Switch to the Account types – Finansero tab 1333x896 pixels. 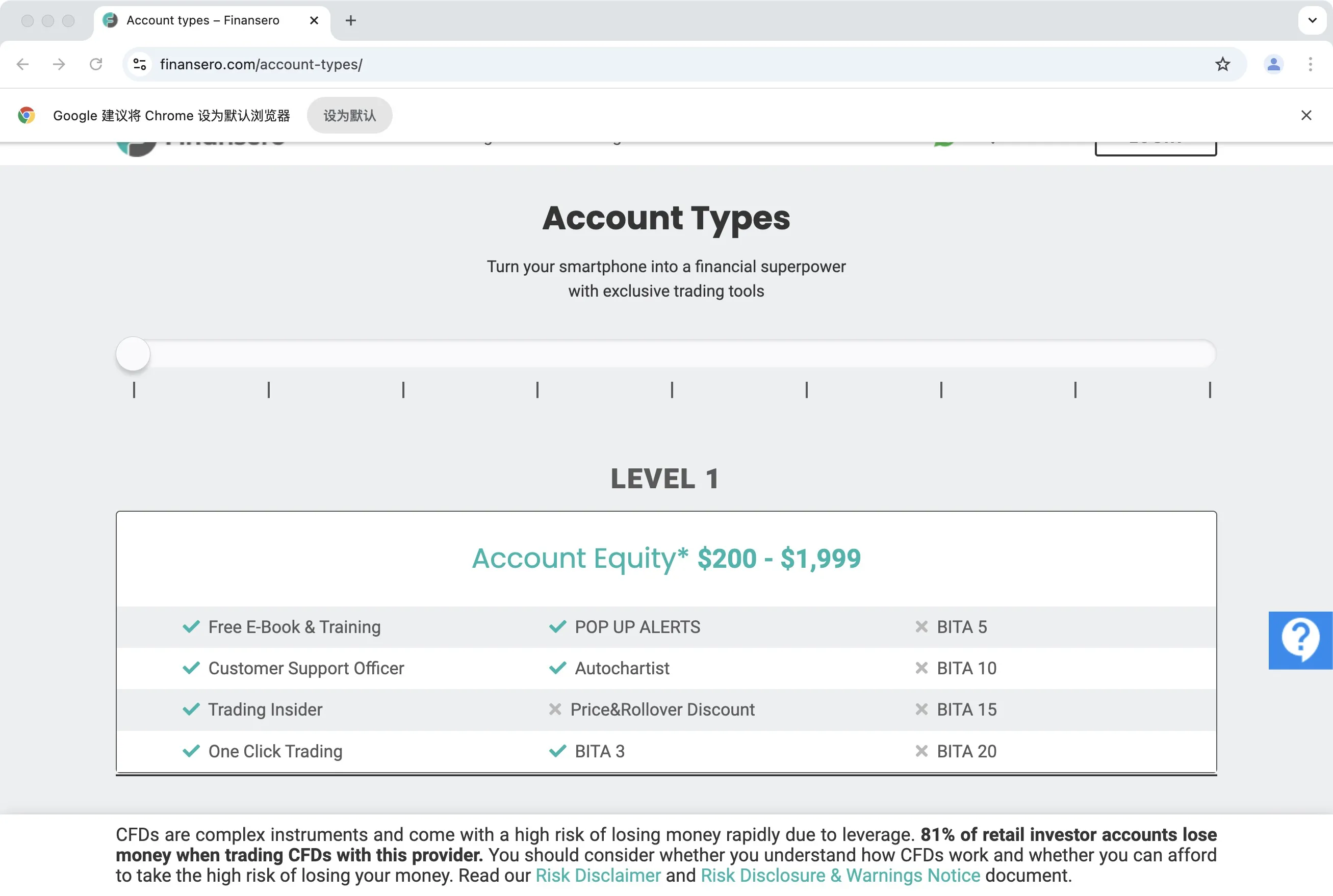[x=212, y=20]
